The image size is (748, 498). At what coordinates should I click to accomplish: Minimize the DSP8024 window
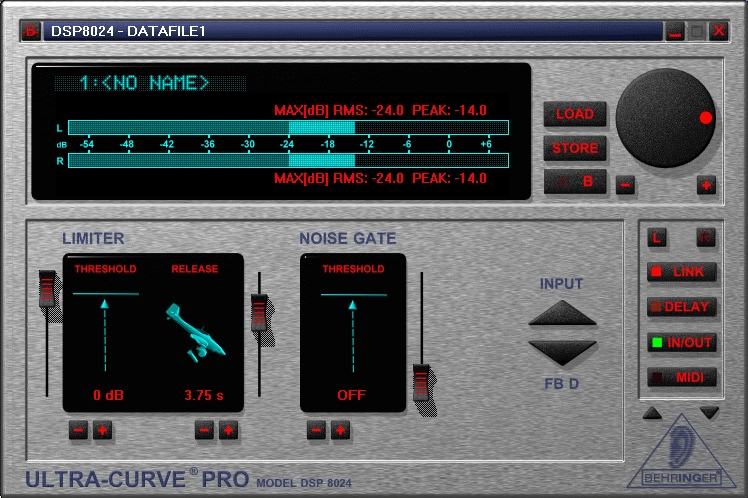point(675,32)
